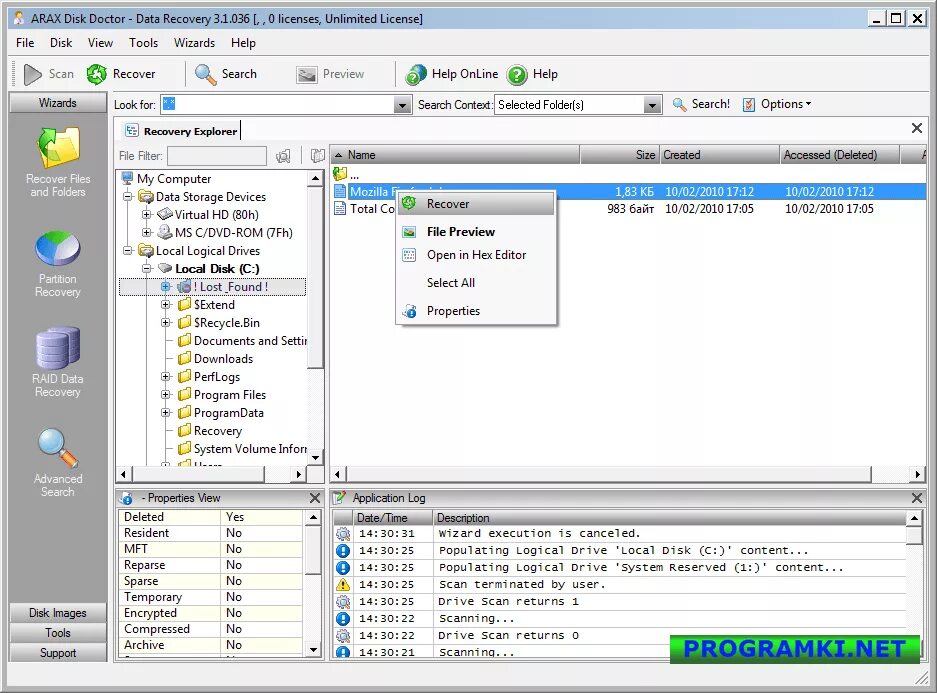
Task: Click the Preview toolbar icon
Action: click(x=307, y=74)
